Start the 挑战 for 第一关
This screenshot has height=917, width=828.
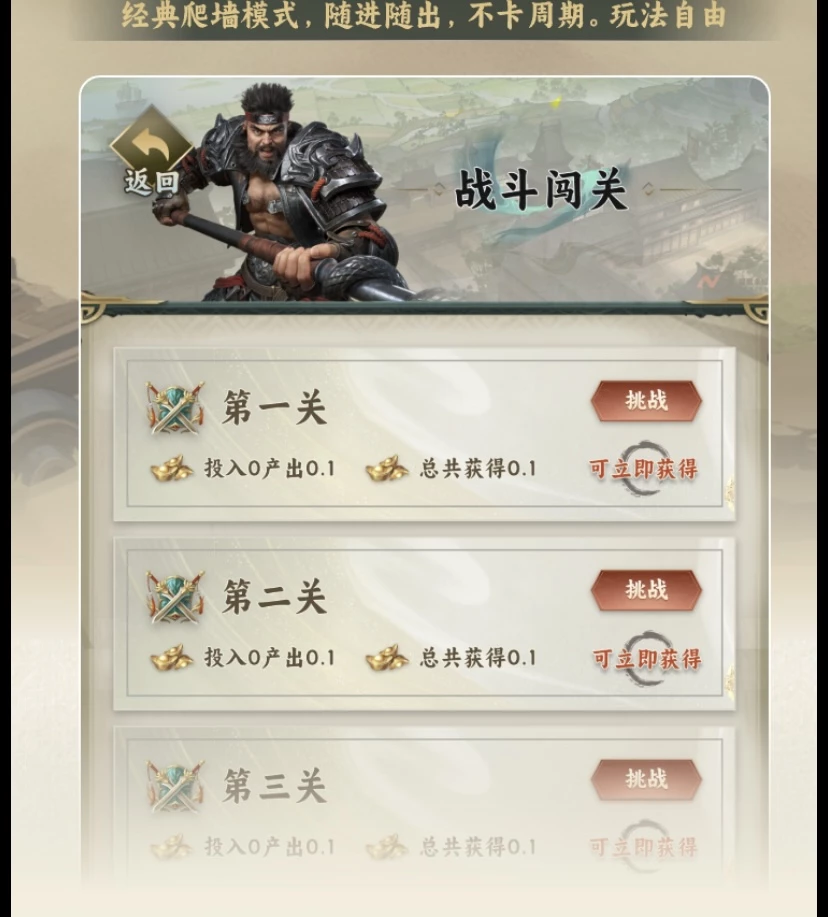[x=646, y=401]
